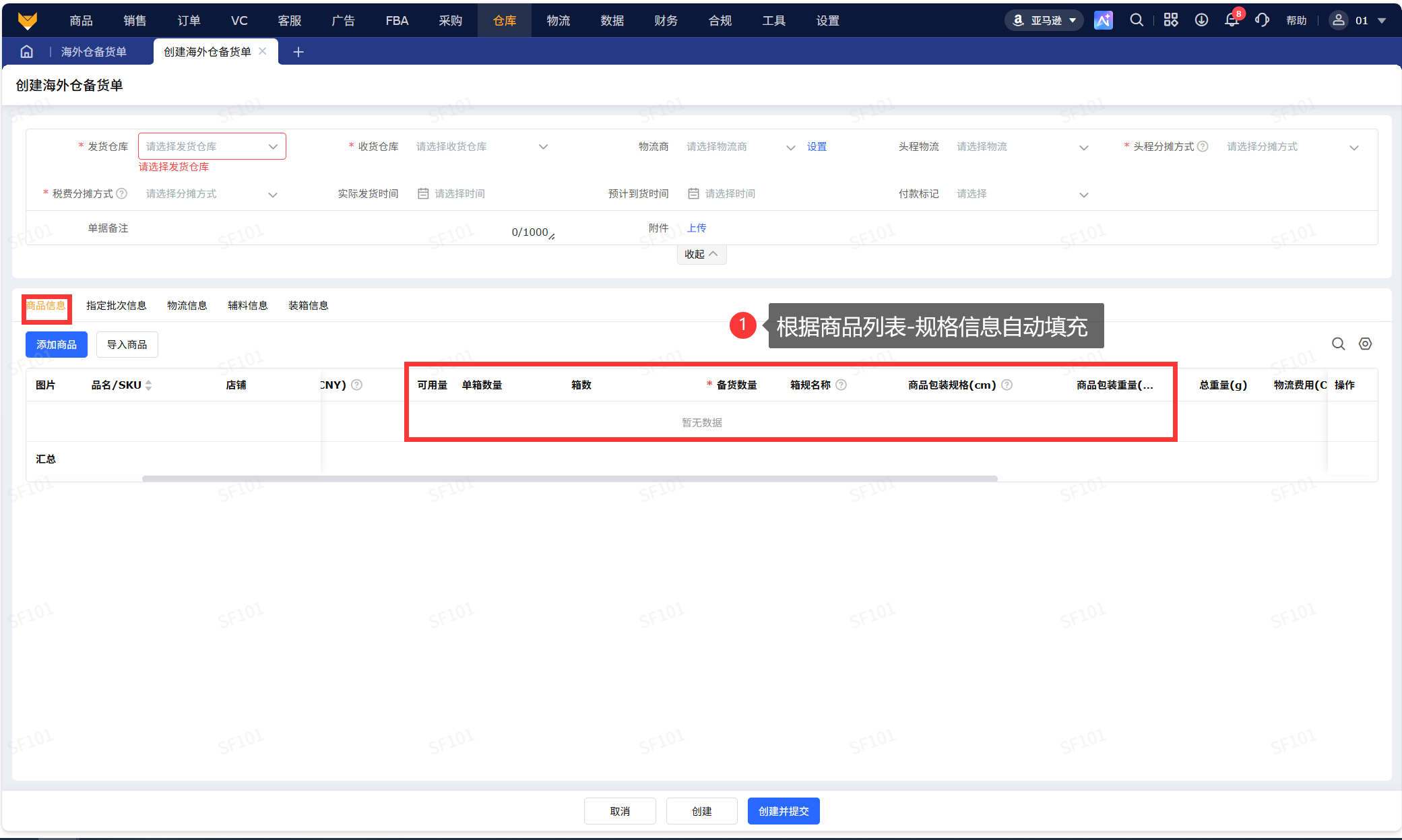
Task: Click the orange fox logo icon
Action: pyautogui.click(x=27, y=20)
